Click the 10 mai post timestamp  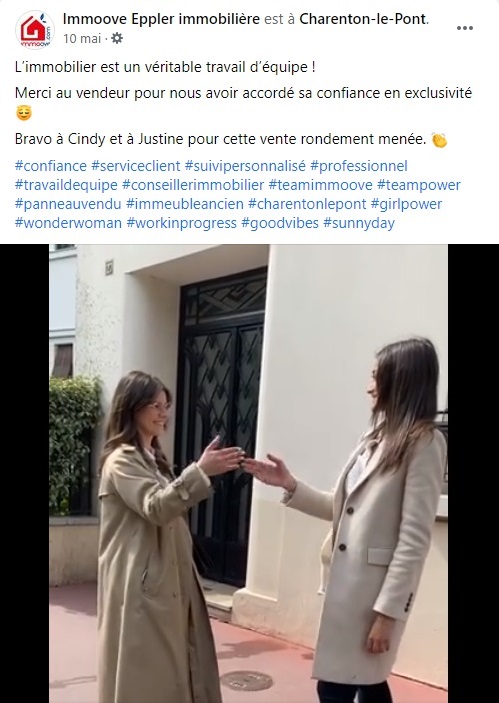[82, 39]
